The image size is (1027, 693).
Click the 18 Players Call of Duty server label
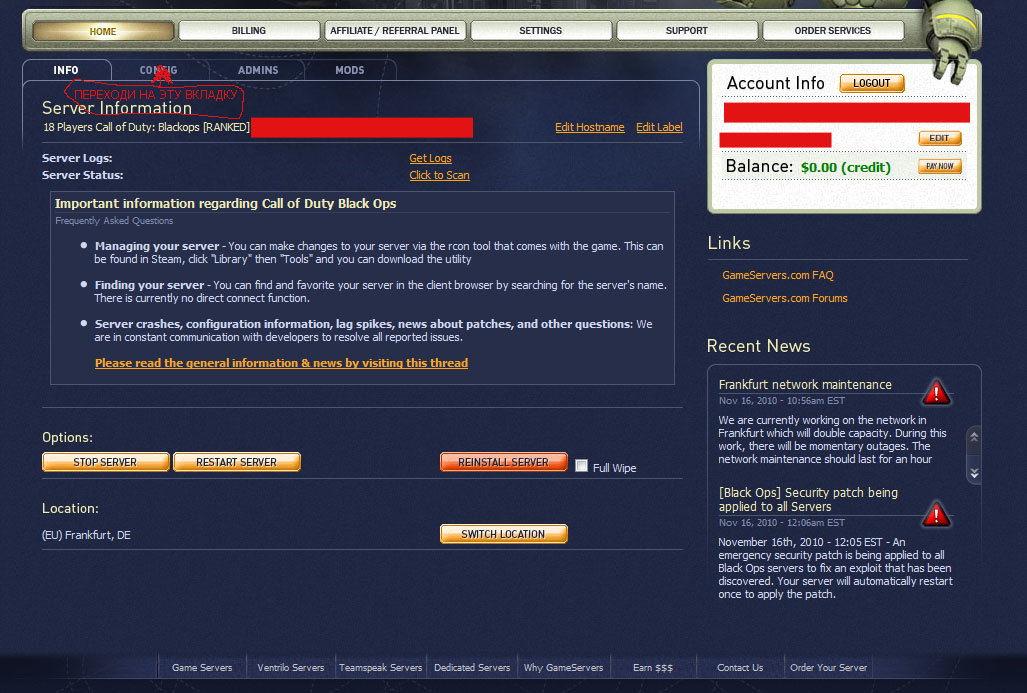[147, 127]
